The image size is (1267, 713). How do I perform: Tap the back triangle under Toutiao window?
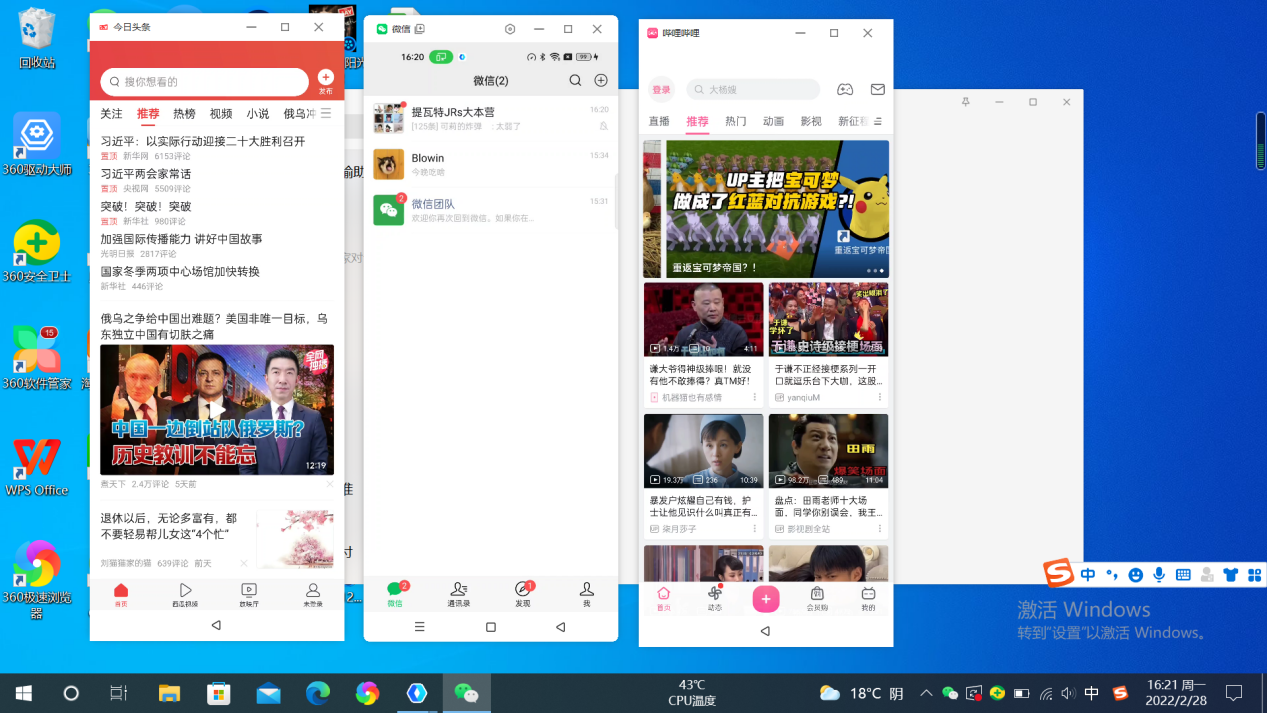[216, 625]
